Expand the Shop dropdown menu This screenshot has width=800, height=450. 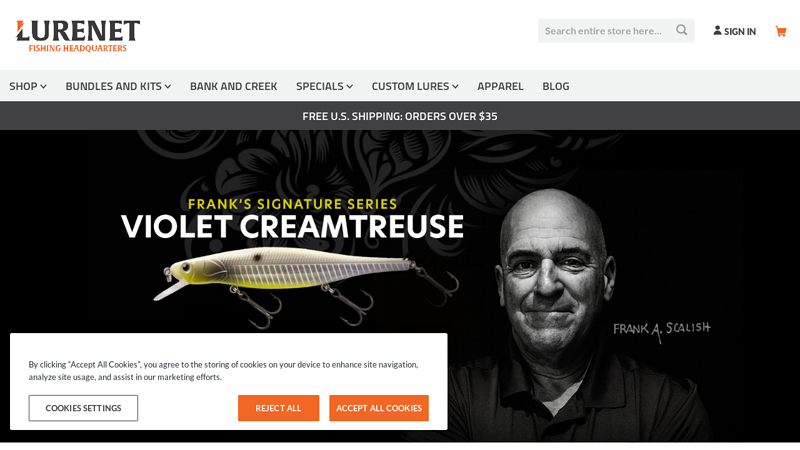28,86
